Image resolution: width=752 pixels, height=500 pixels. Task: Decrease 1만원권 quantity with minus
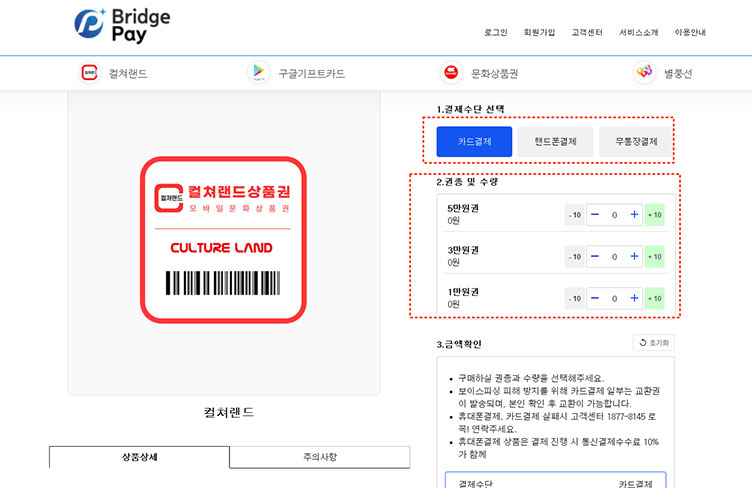pos(595,298)
